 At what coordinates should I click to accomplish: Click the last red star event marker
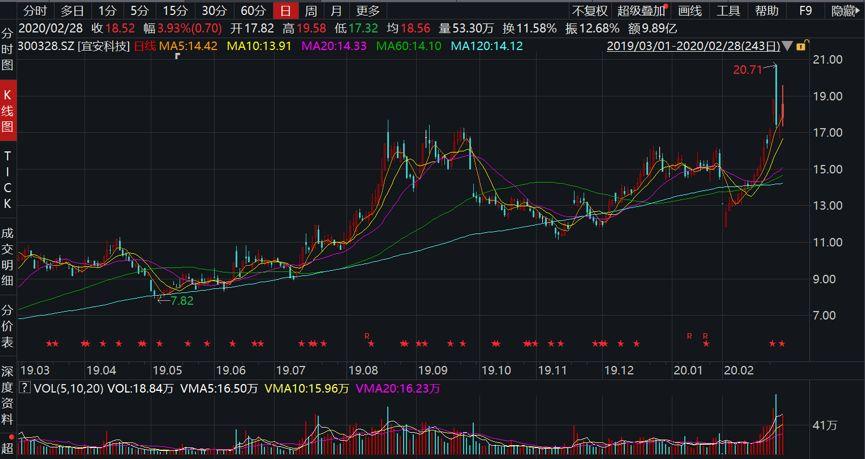click(782, 344)
